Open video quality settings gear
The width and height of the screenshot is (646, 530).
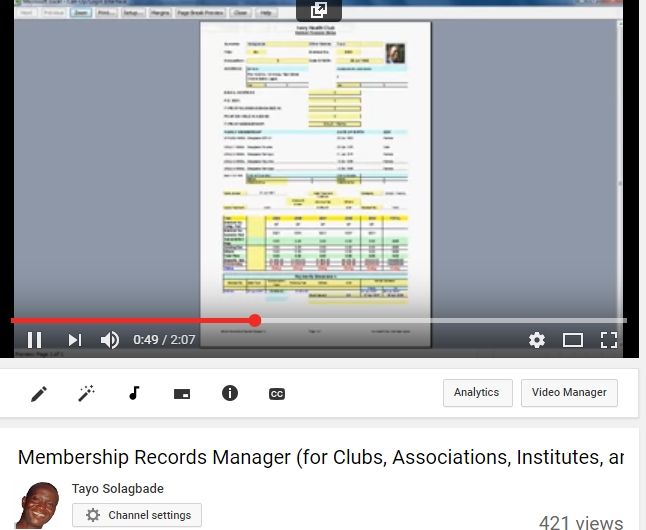coord(537,340)
